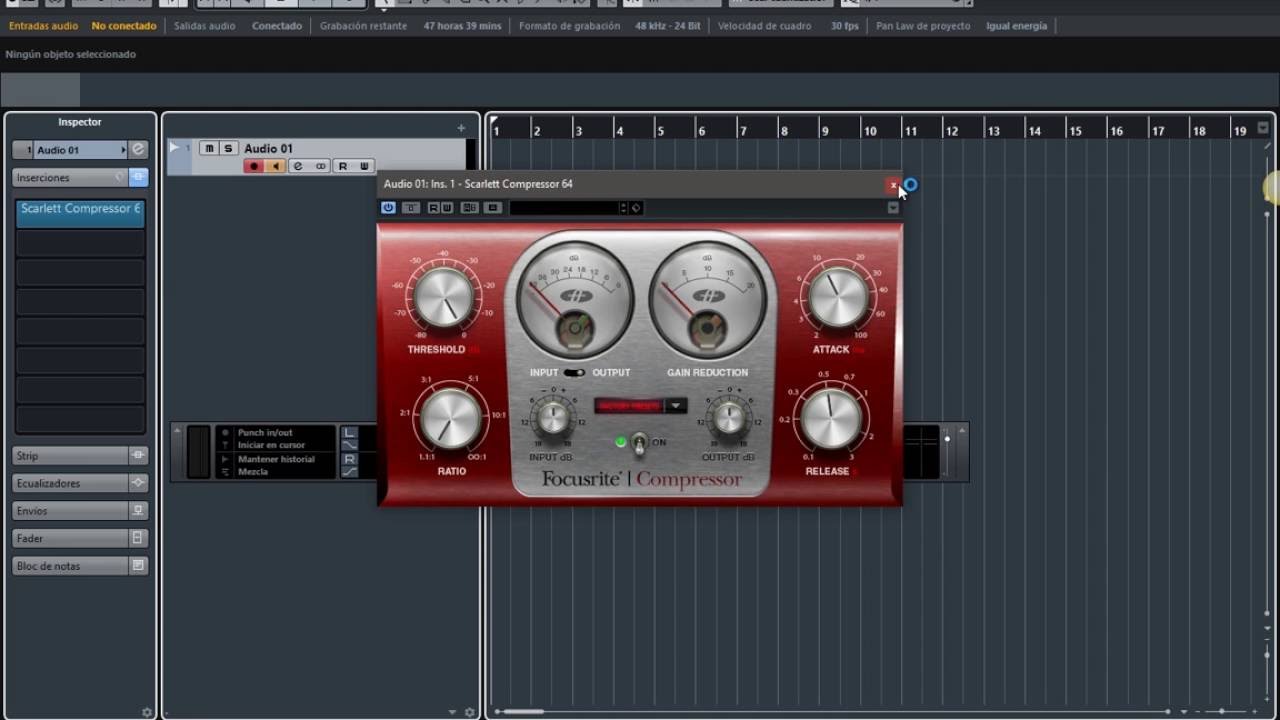This screenshot has height=720, width=1280.
Task: Solo the Audio 01 track
Action: pos(228,148)
